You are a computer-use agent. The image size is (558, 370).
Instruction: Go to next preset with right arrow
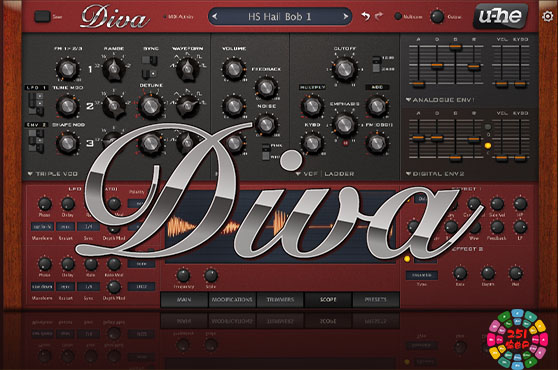(x=346, y=16)
